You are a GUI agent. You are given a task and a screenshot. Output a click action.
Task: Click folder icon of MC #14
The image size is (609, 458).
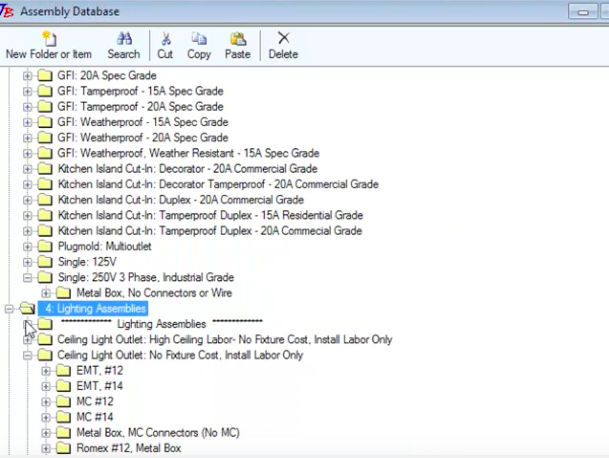pos(63,417)
